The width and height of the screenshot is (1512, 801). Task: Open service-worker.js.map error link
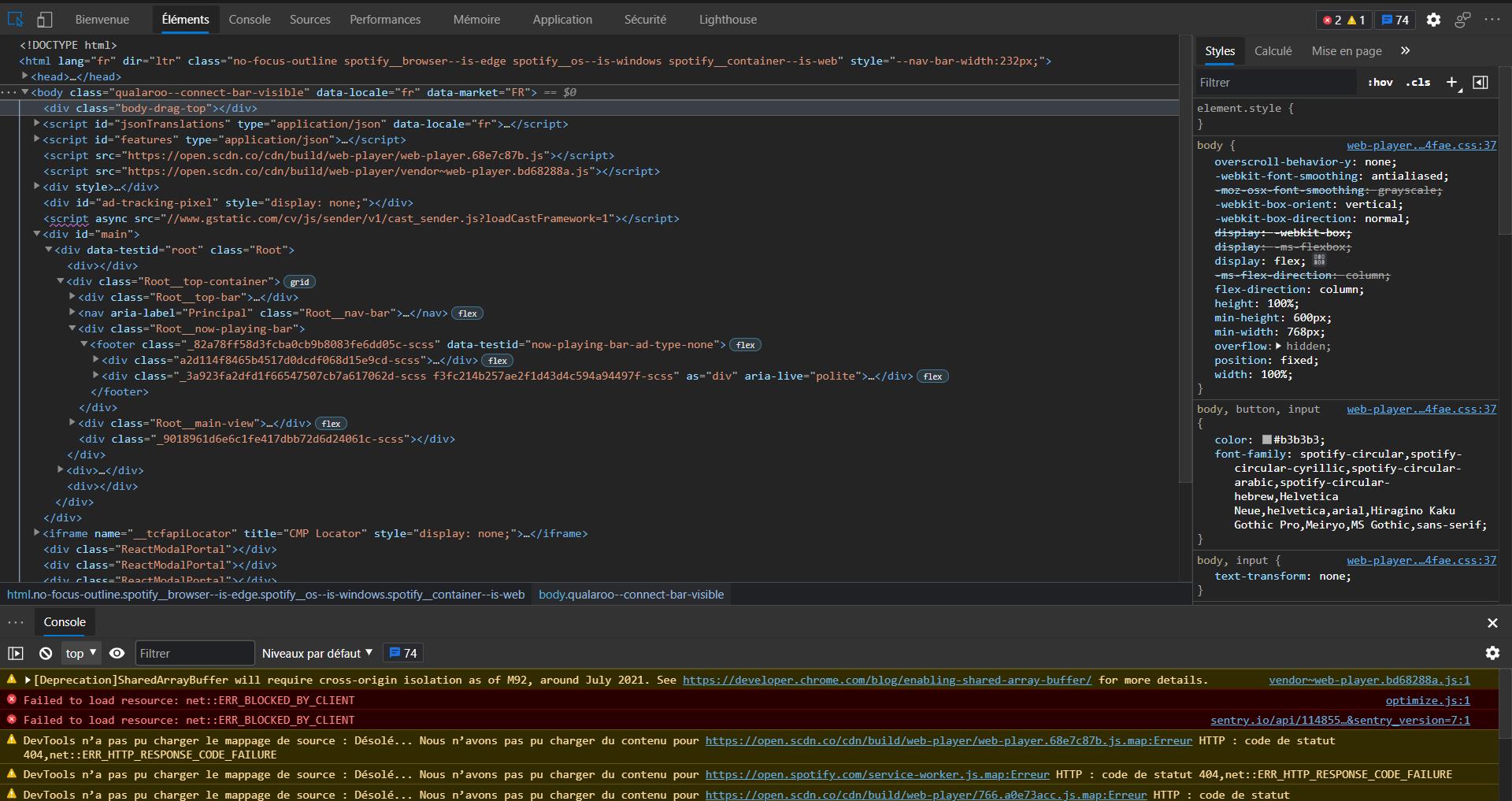(x=877, y=774)
